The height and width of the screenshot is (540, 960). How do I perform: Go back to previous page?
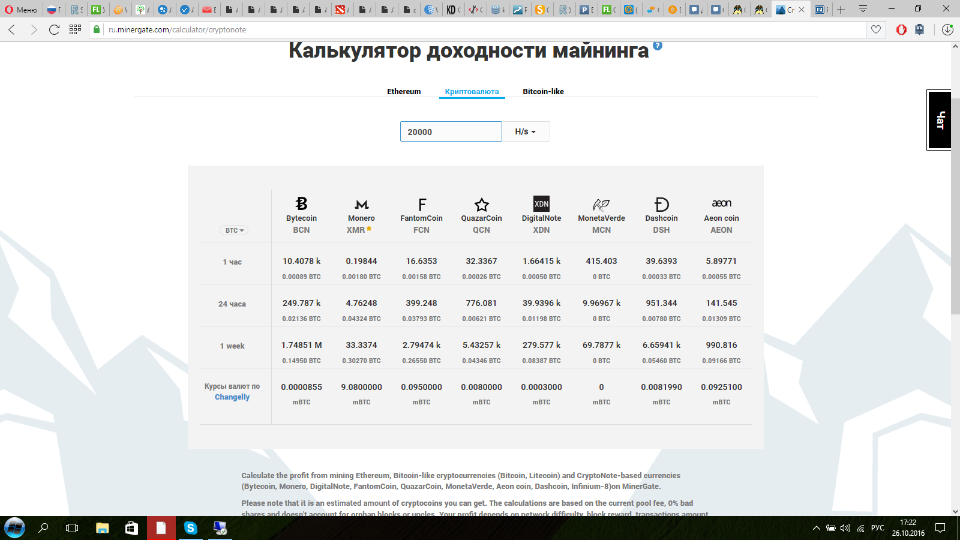click(x=12, y=29)
